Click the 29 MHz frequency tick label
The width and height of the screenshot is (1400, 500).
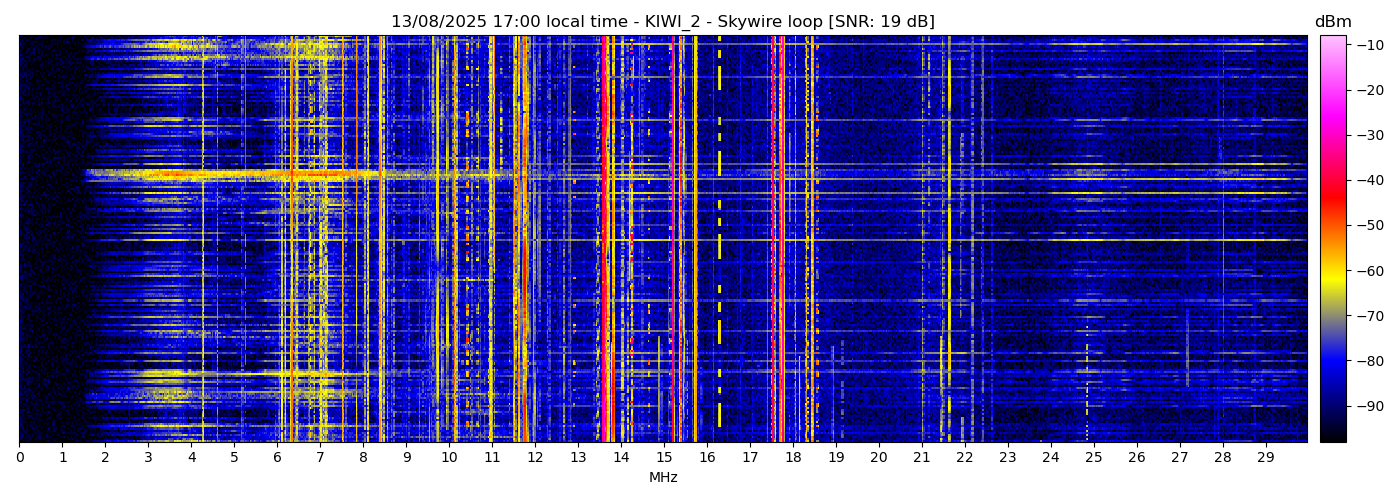point(1265,458)
